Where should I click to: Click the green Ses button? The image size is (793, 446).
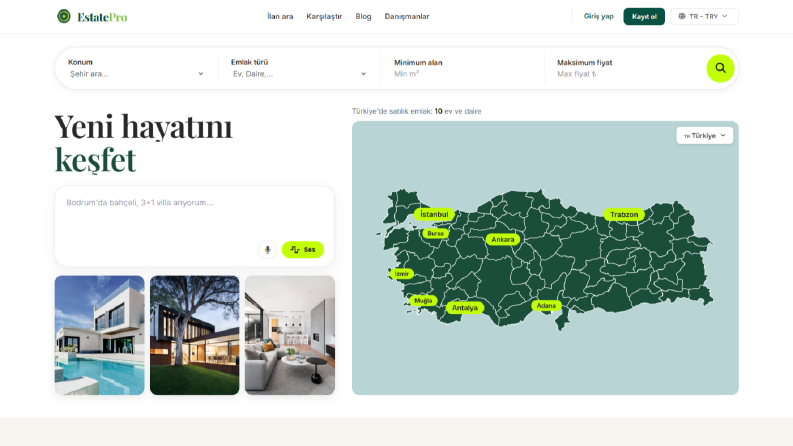pyautogui.click(x=302, y=249)
